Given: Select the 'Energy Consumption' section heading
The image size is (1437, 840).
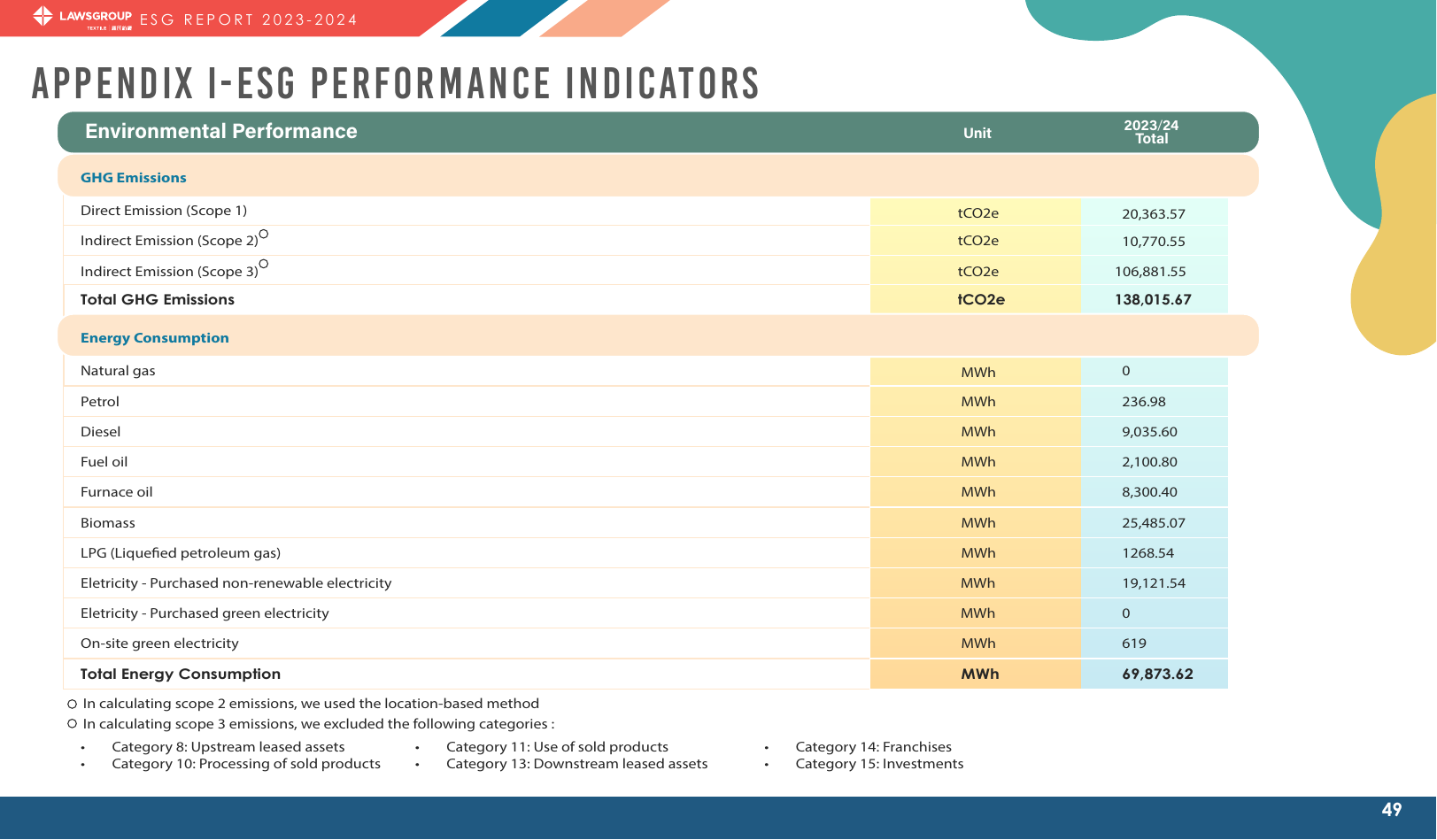Looking at the screenshot, I should click(x=155, y=337).
